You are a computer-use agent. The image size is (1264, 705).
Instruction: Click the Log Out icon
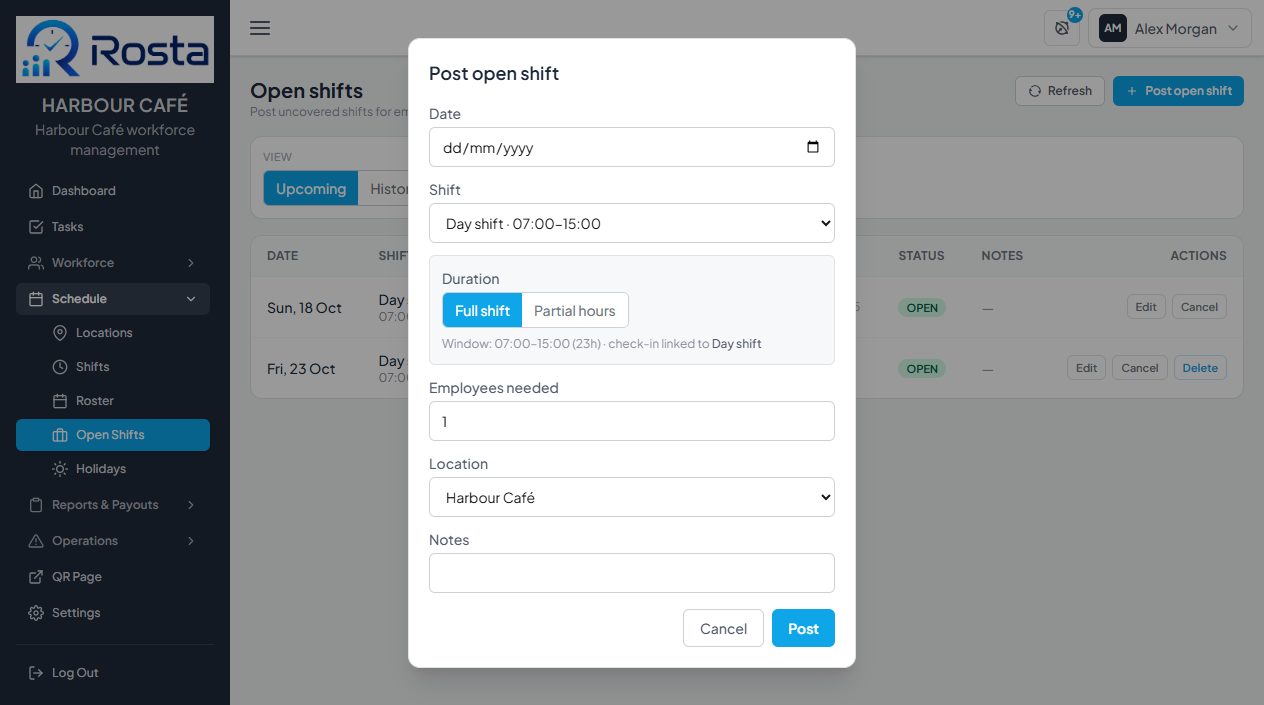36,673
